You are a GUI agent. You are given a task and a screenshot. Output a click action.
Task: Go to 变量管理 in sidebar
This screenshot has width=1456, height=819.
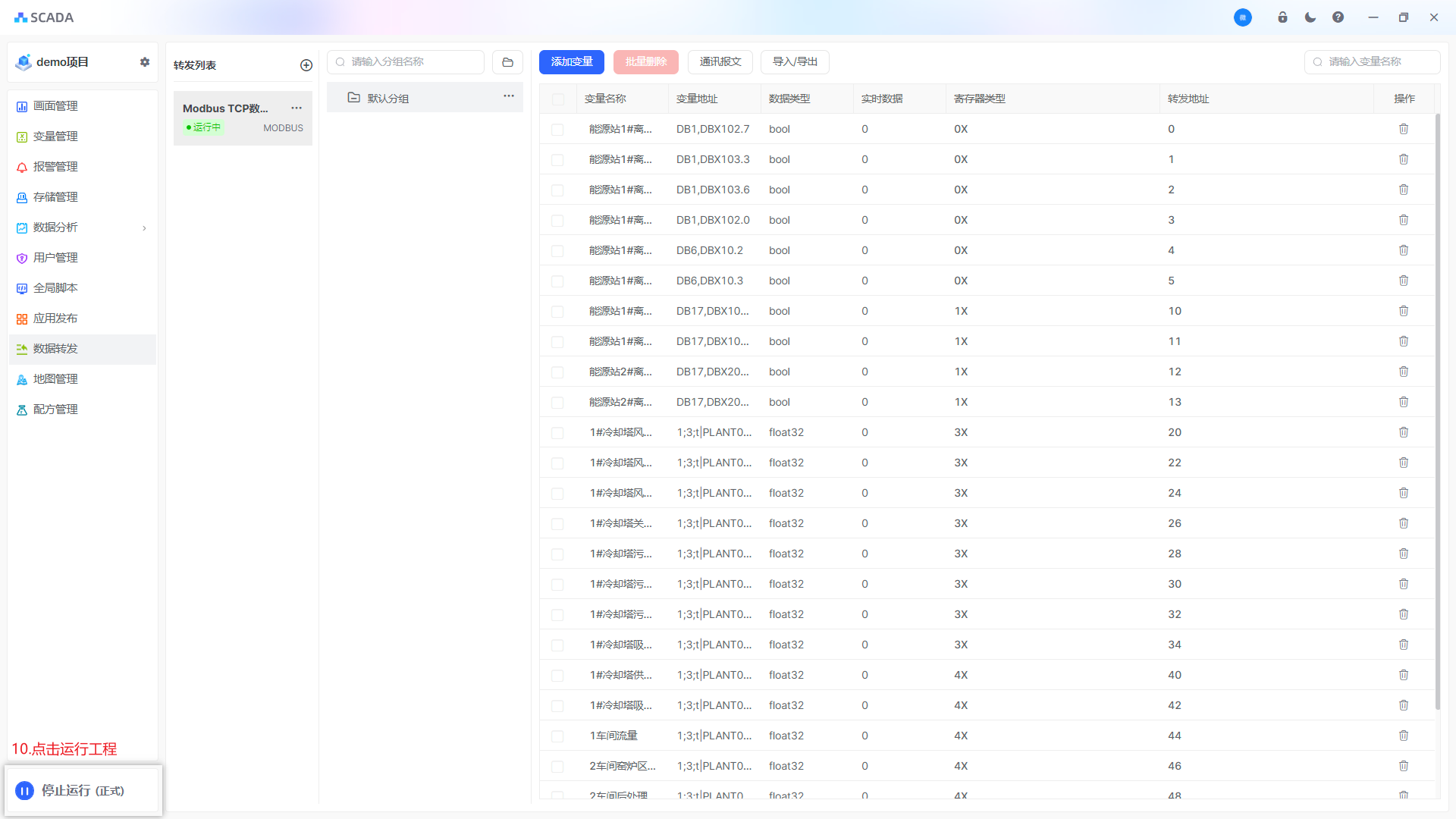(x=55, y=136)
